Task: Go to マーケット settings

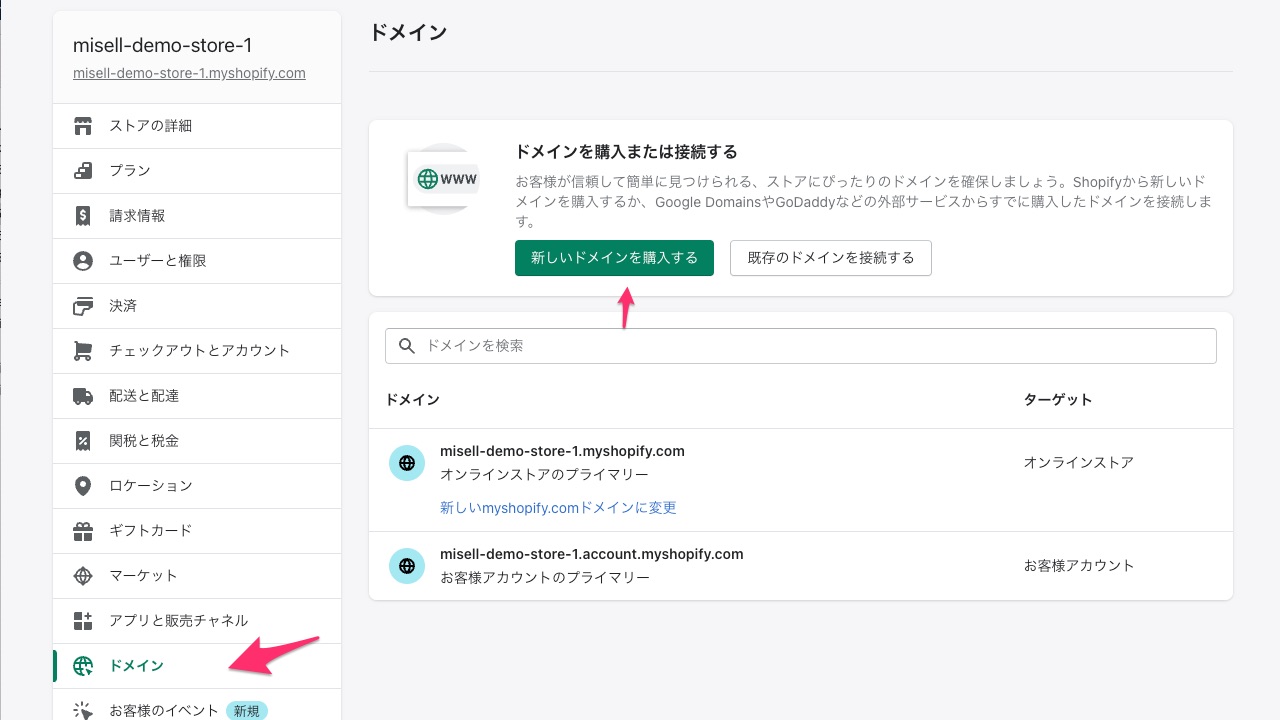Action: pyautogui.click(x=197, y=576)
